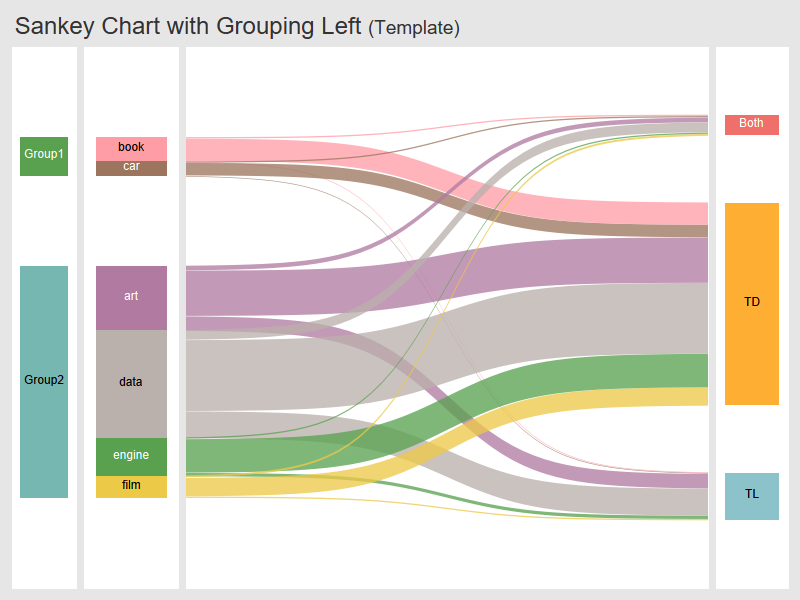Select the Both node on the right

coord(751,124)
